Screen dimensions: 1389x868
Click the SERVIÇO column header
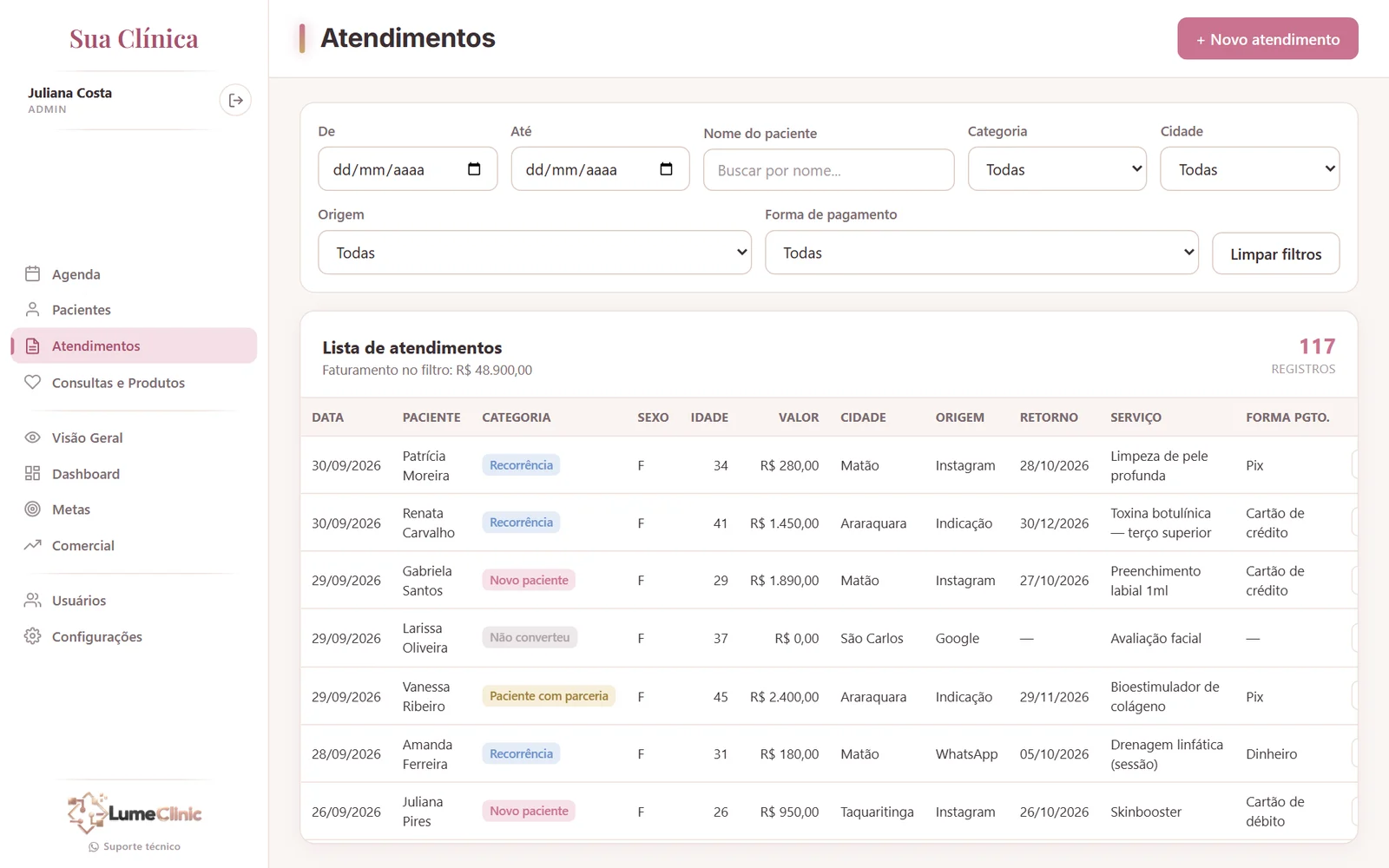point(1136,418)
